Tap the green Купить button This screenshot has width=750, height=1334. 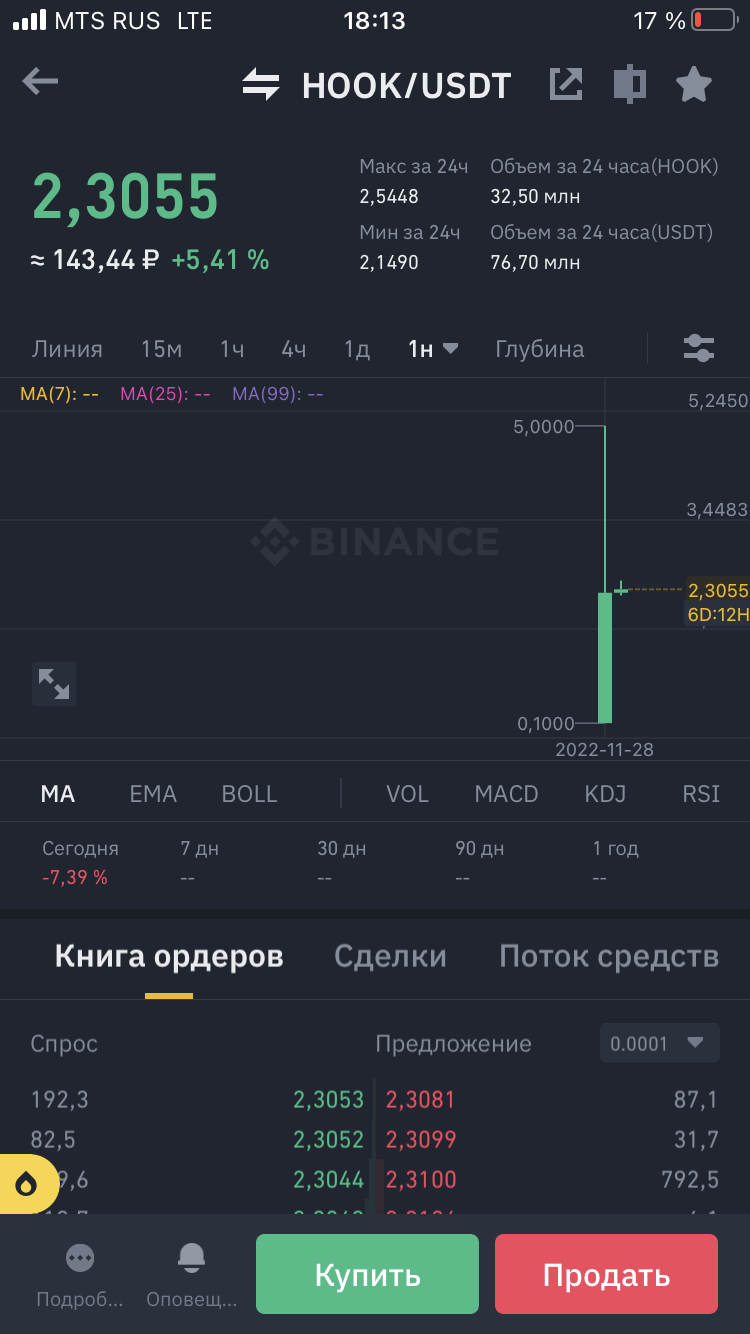point(367,1274)
